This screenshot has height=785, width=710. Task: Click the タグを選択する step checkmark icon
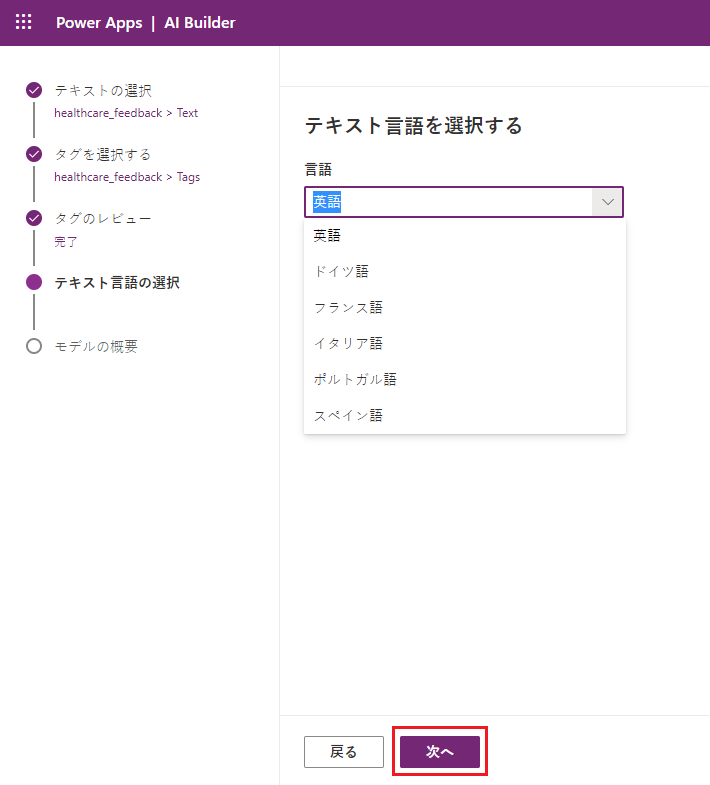pos(34,154)
